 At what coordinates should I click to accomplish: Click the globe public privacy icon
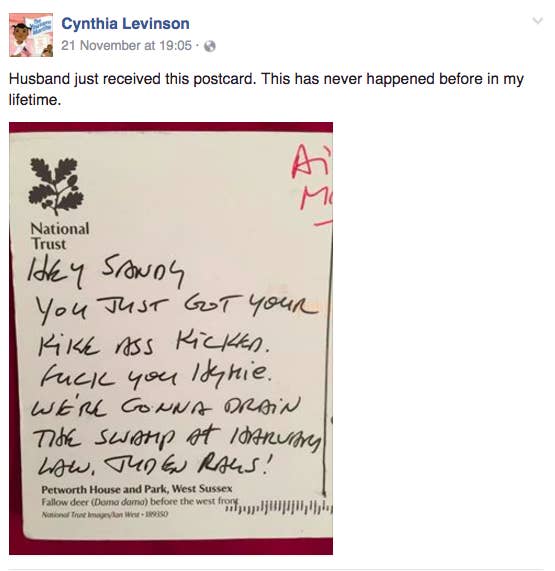[x=209, y=46]
